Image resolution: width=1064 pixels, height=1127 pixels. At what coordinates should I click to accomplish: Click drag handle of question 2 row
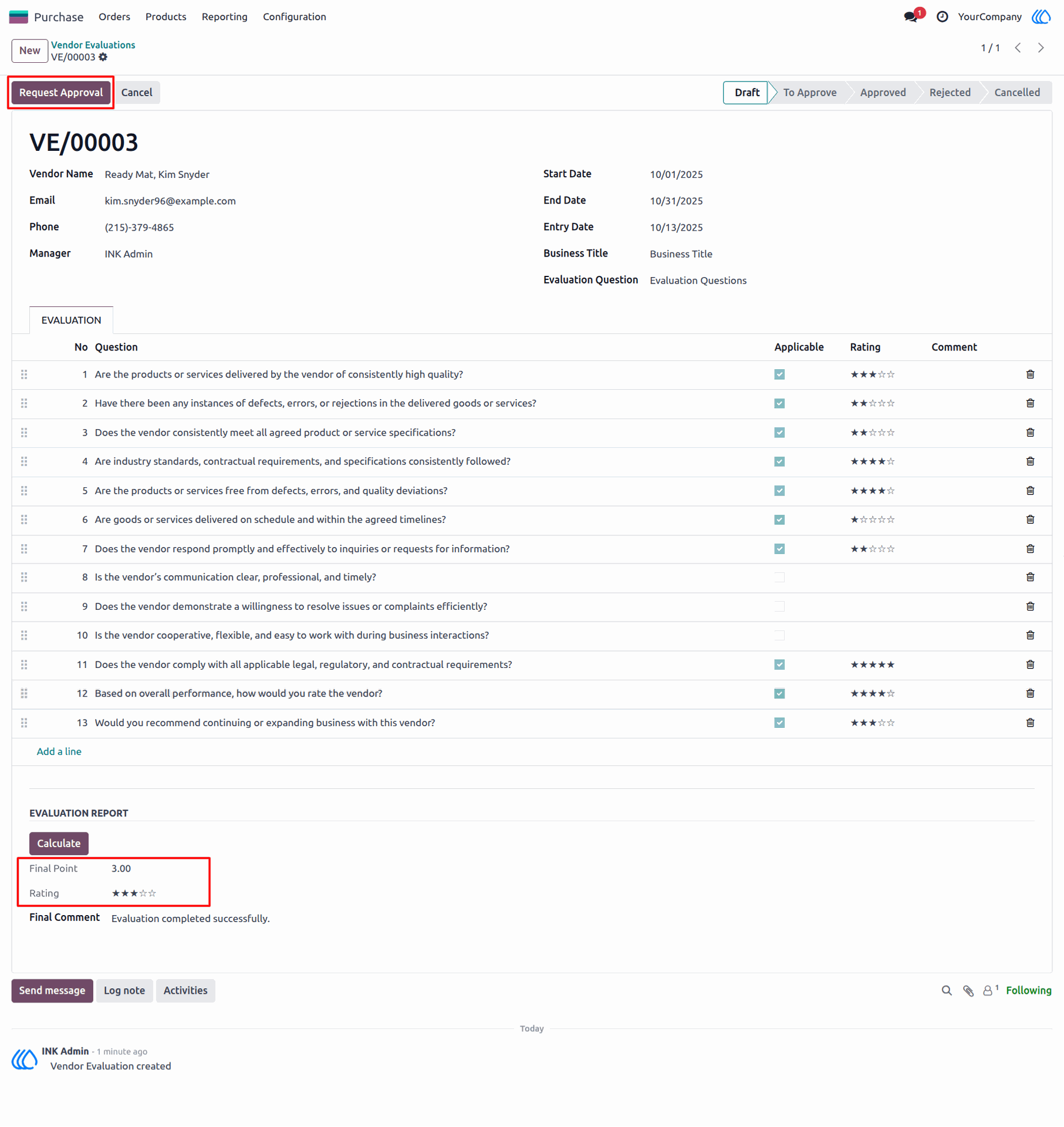(24, 403)
